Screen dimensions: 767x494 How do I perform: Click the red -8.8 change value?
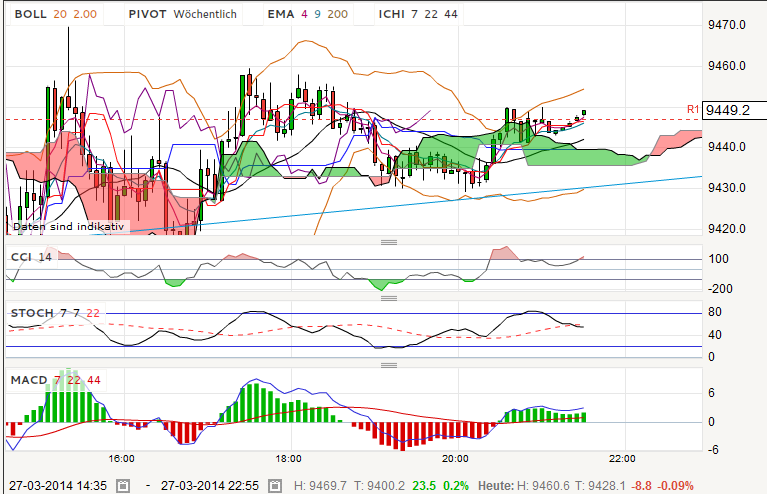(642, 486)
